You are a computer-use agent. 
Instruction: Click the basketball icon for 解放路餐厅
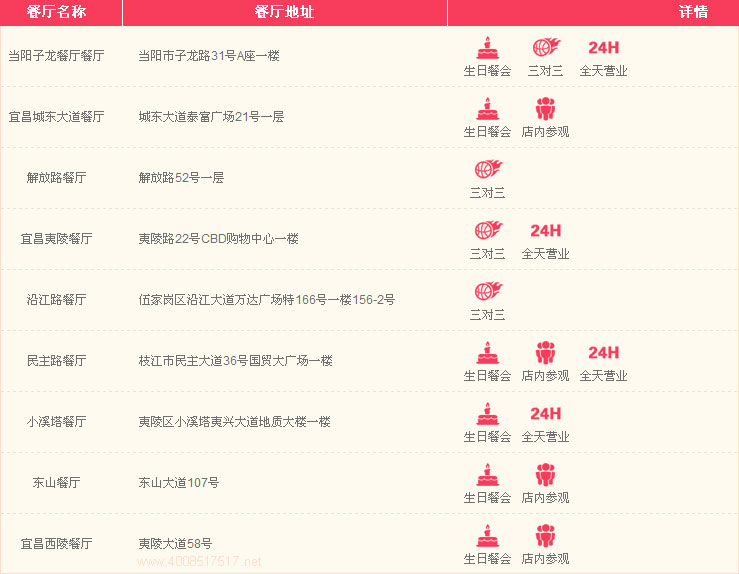[488, 169]
